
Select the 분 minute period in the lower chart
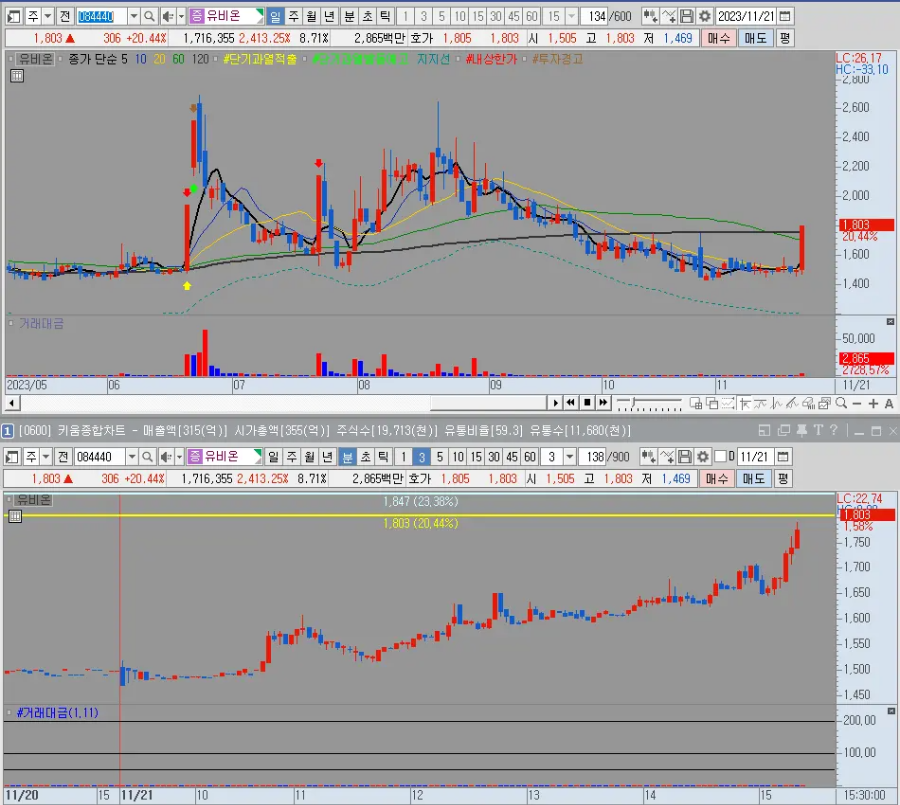coord(347,457)
